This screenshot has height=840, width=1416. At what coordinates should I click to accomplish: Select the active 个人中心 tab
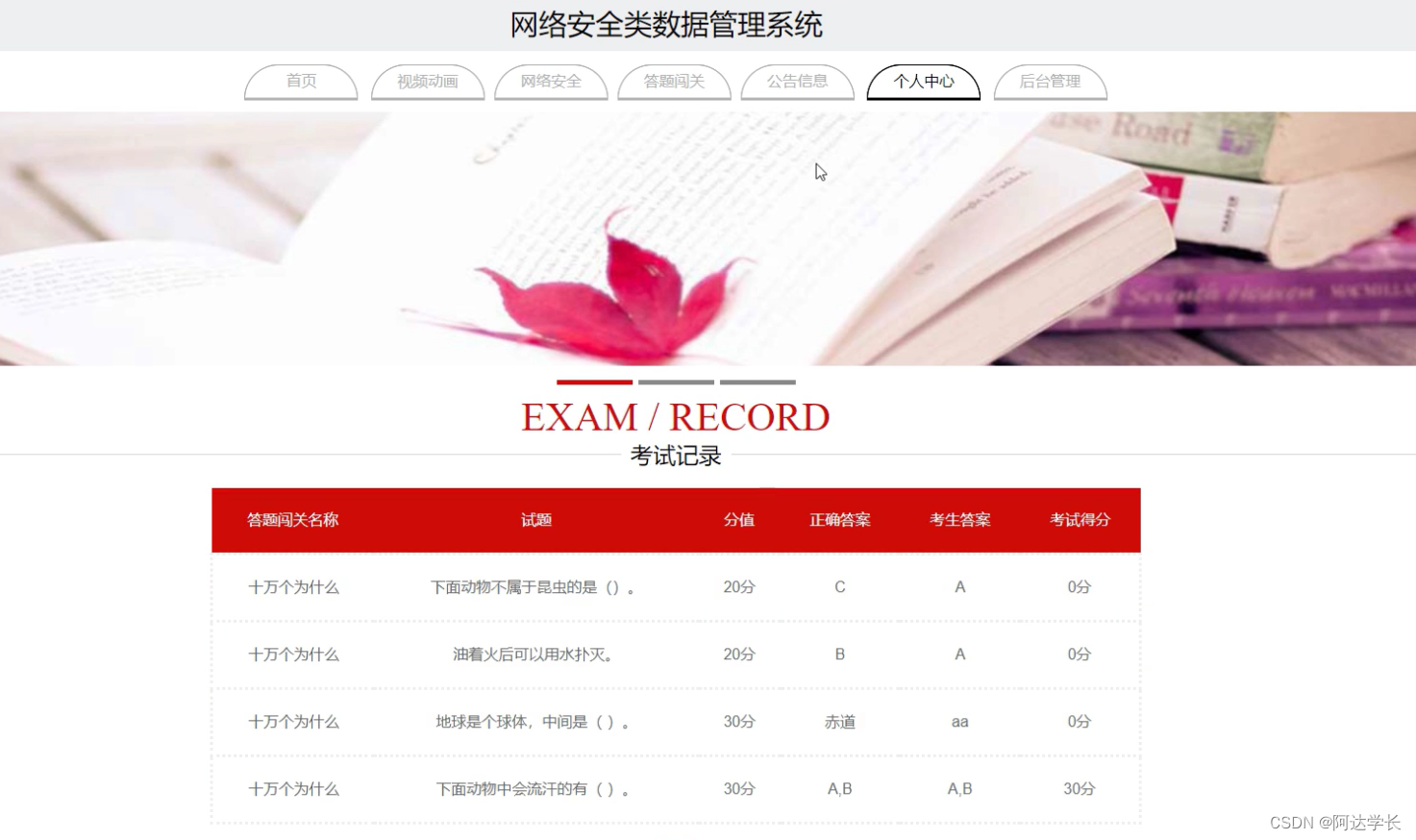(x=922, y=82)
